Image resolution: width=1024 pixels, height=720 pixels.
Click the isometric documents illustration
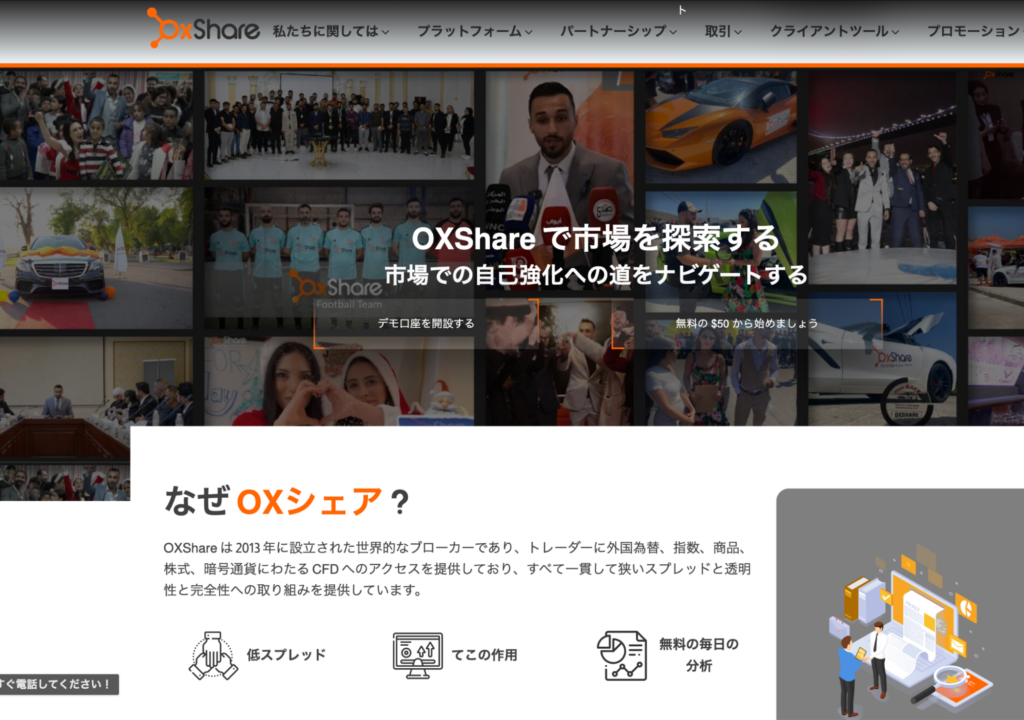(911, 629)
